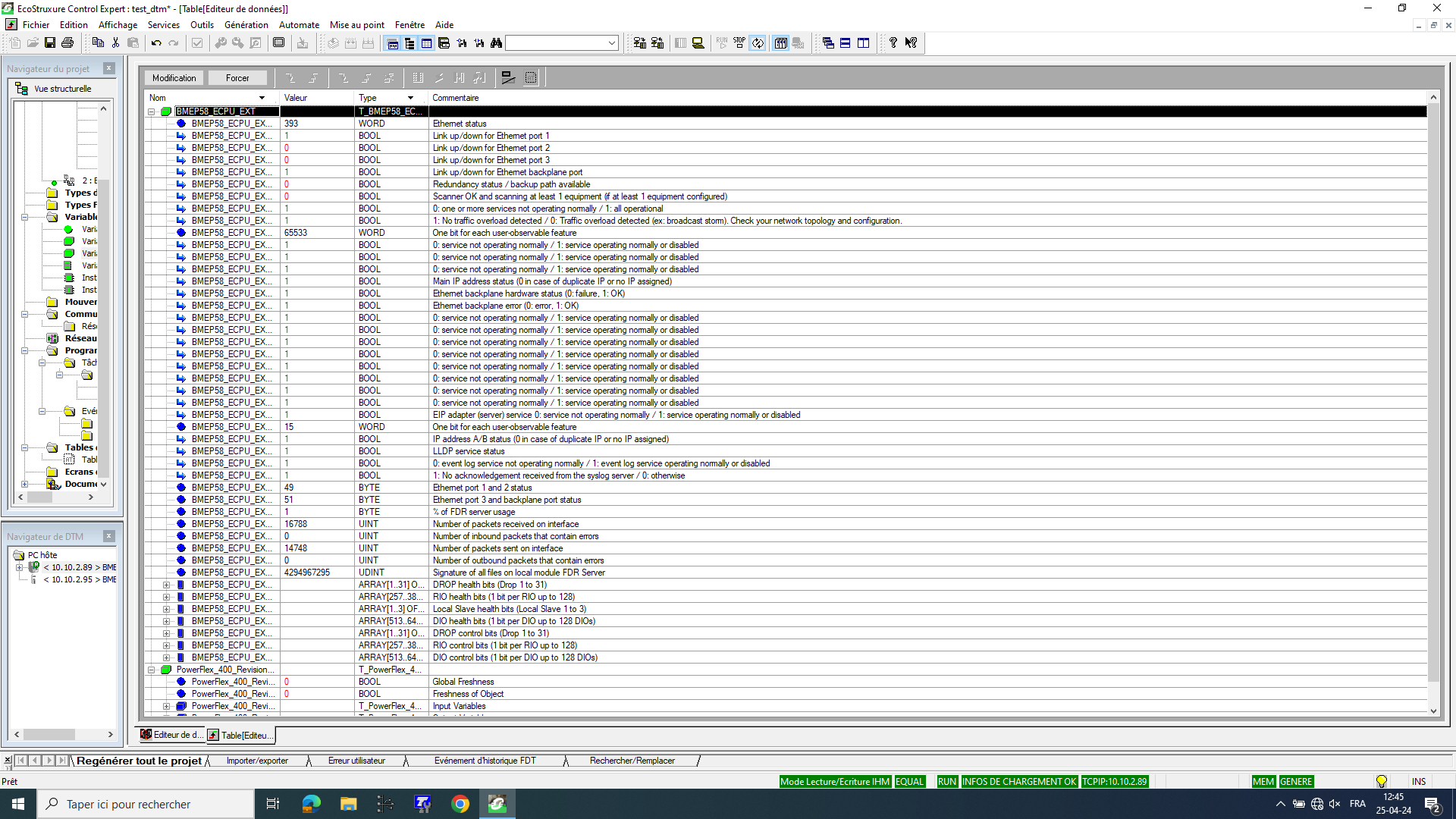
Task: Click the table's vertical scrollbar down arrow
Action: (x=1433, y=711)
